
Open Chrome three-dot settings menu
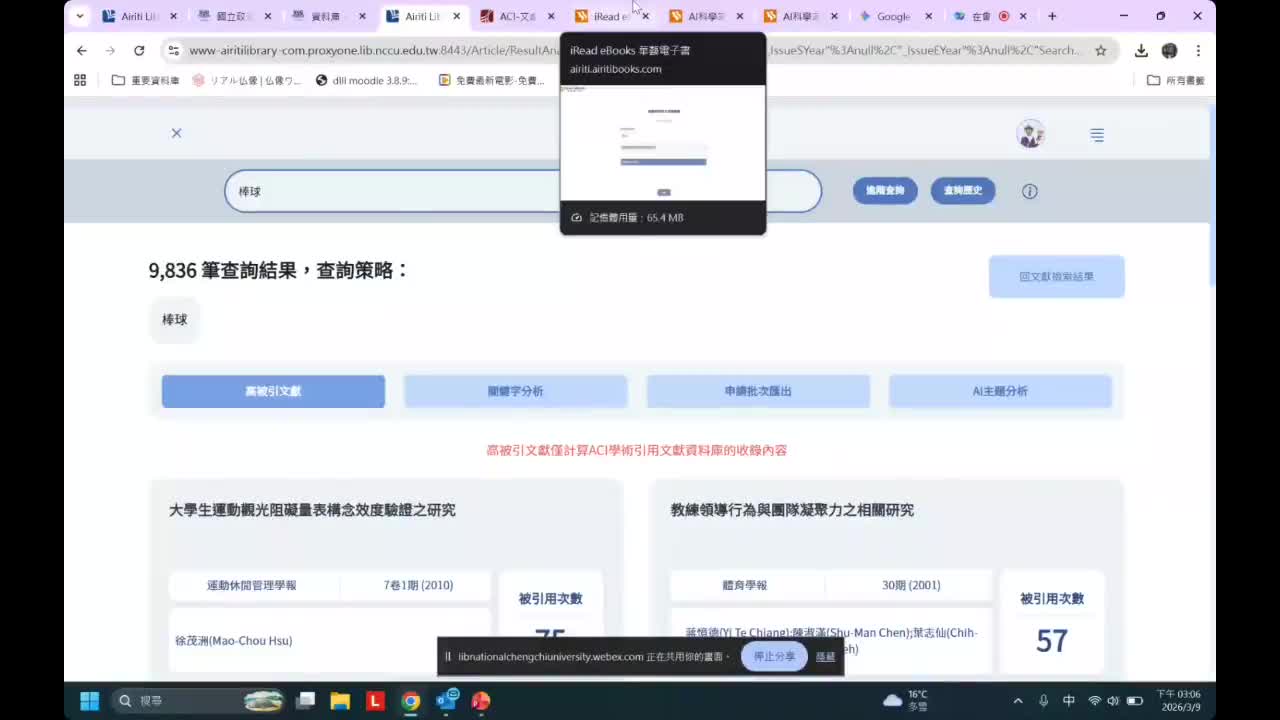point(1197,50)
